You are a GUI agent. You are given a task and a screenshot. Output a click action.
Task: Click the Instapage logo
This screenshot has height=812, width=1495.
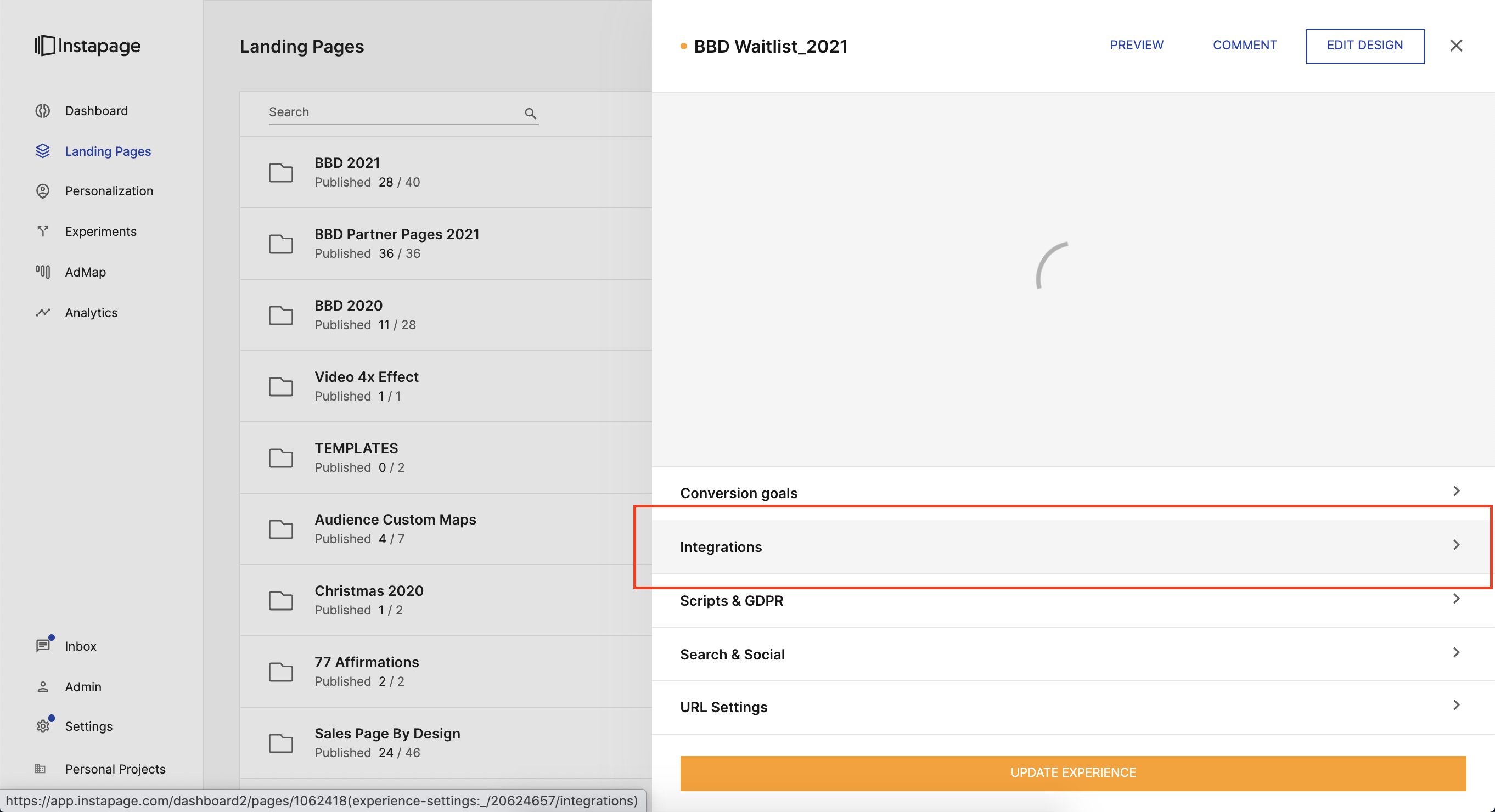[x=88, y=45]
